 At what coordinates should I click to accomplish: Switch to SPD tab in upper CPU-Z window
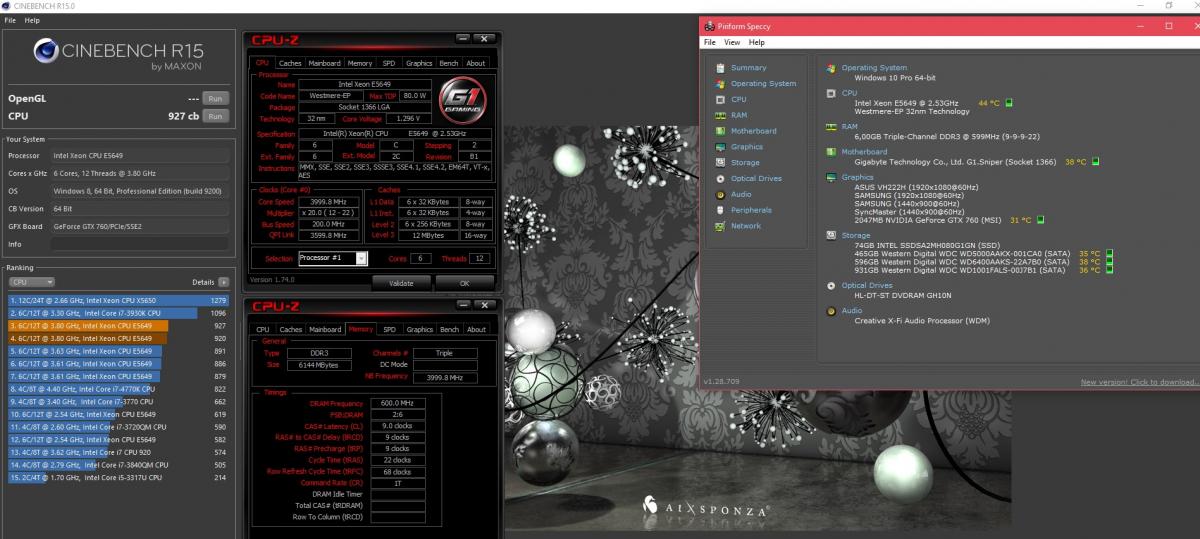tap(388, 63)
